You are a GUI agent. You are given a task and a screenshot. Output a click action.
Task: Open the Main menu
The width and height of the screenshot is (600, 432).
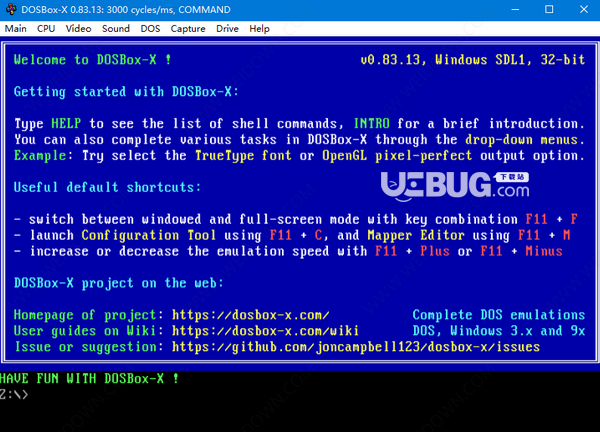pos(16,29)
